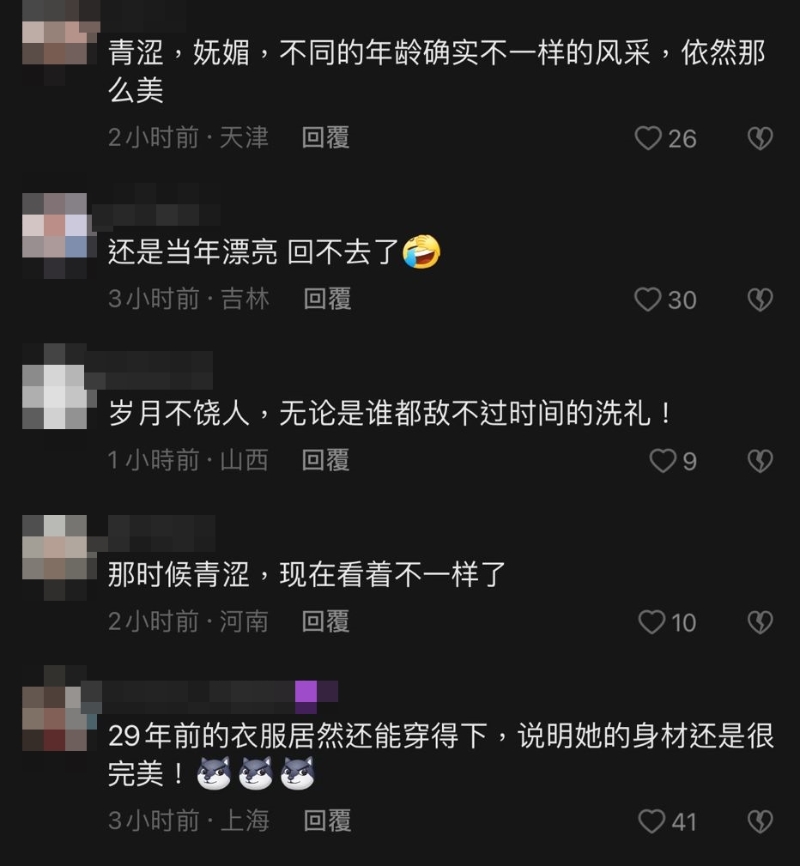Like the Tianjin comment with 26 likes
This screenshot has height=866, width=800.
click(648, 138)
